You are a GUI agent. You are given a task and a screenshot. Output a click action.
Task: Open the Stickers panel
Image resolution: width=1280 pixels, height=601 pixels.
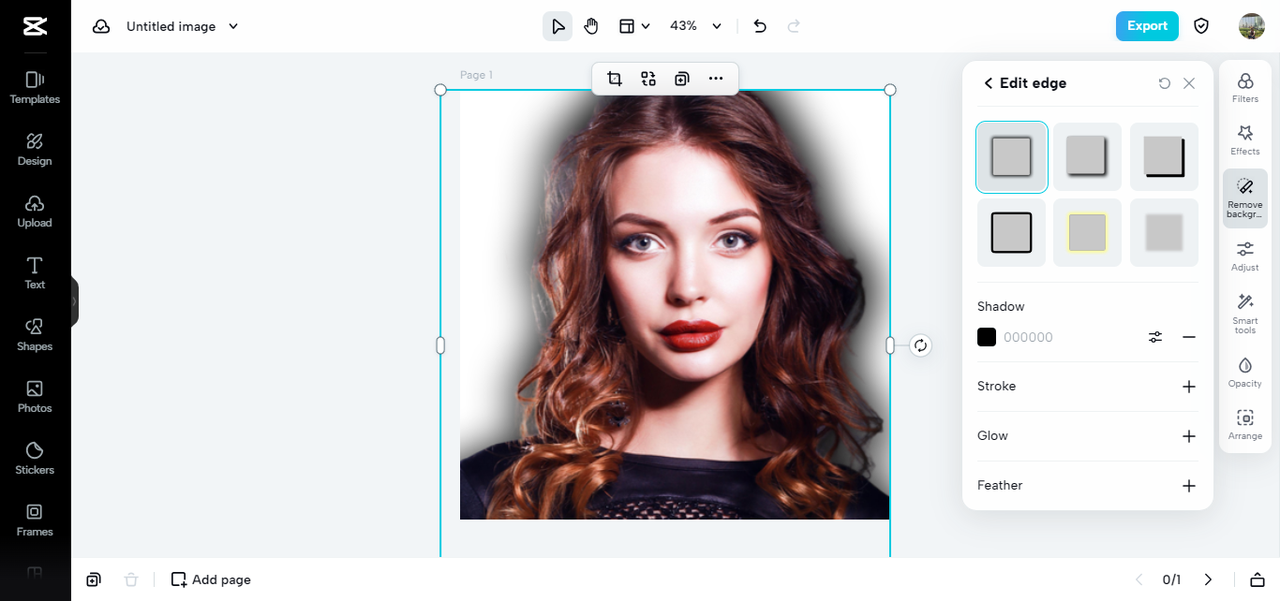[35, 459]
